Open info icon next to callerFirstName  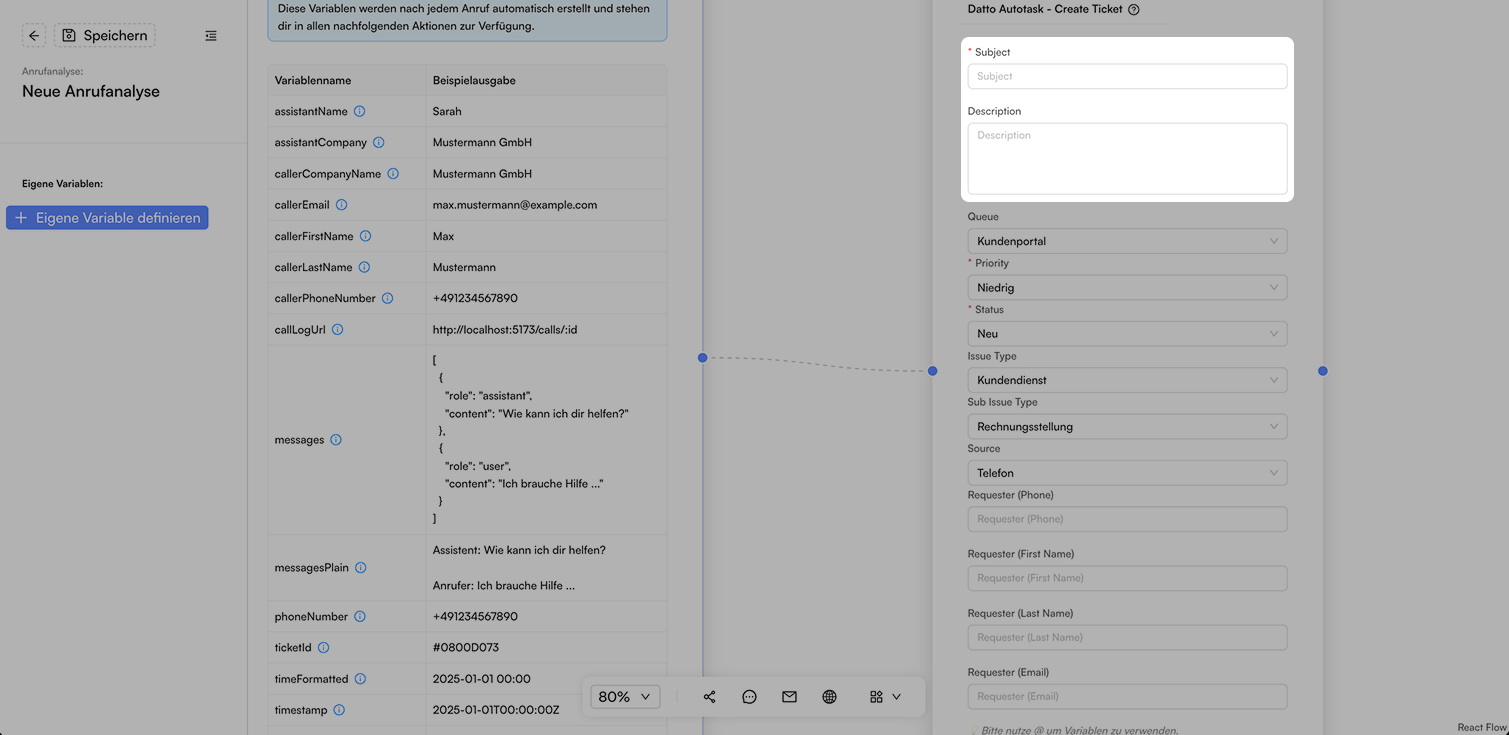(365, 236)
